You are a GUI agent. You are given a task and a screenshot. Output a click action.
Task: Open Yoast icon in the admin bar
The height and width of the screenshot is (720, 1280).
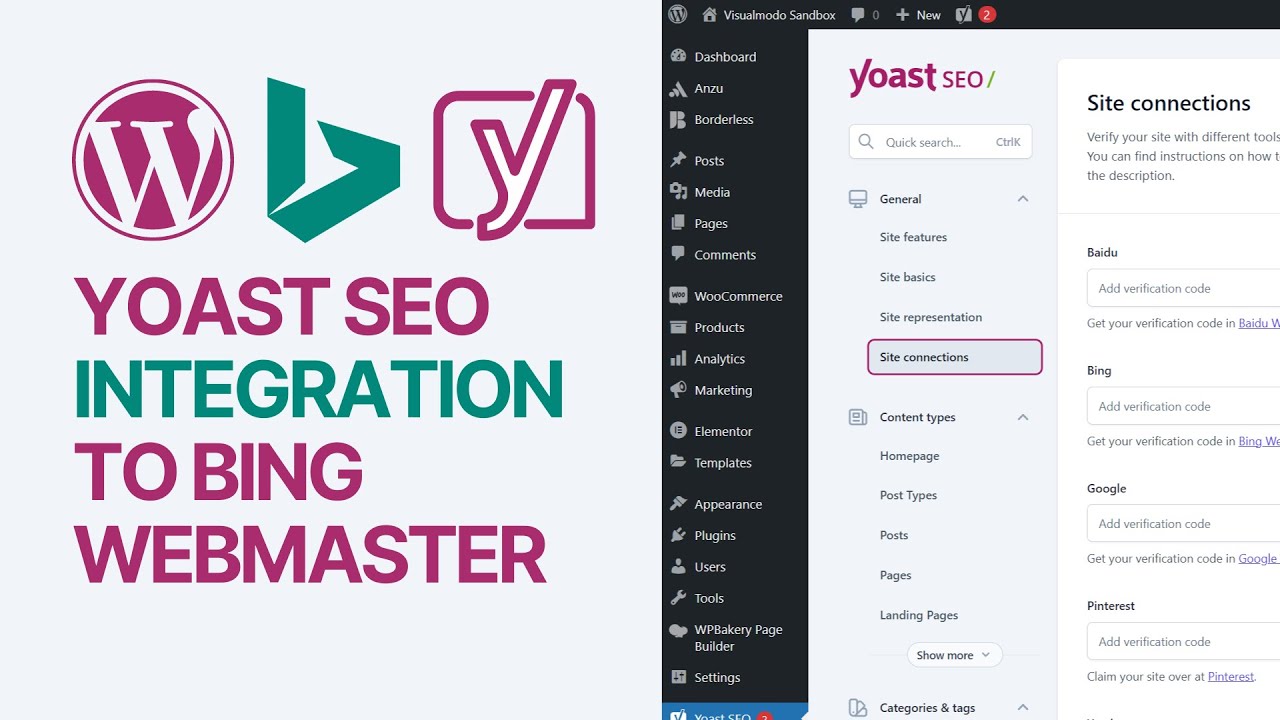click(x=964, y=14)
